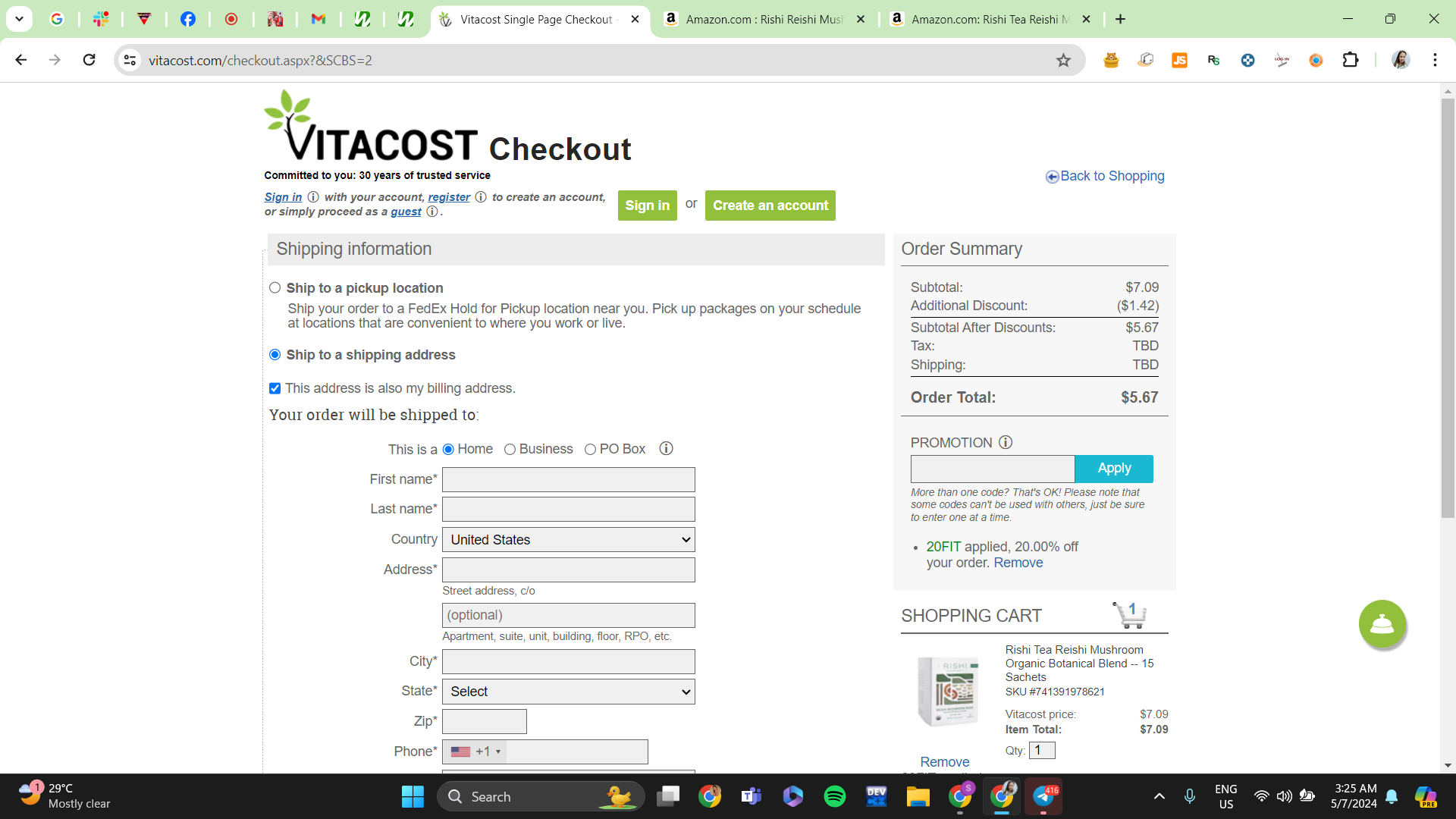The width and height of the screenshot is (1456, 819).
Task: Open File Explorer from the taskbar
Action: (x=918, y=796)
